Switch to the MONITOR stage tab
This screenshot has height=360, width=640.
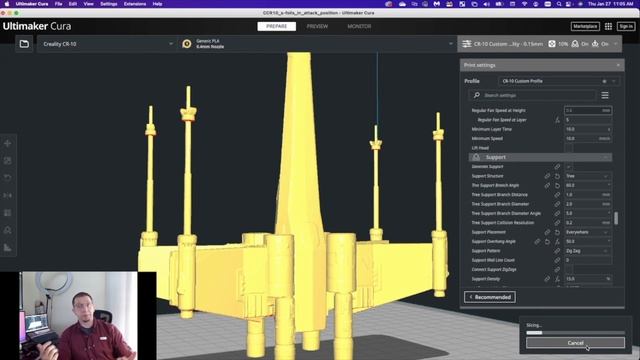coord(359,26)
